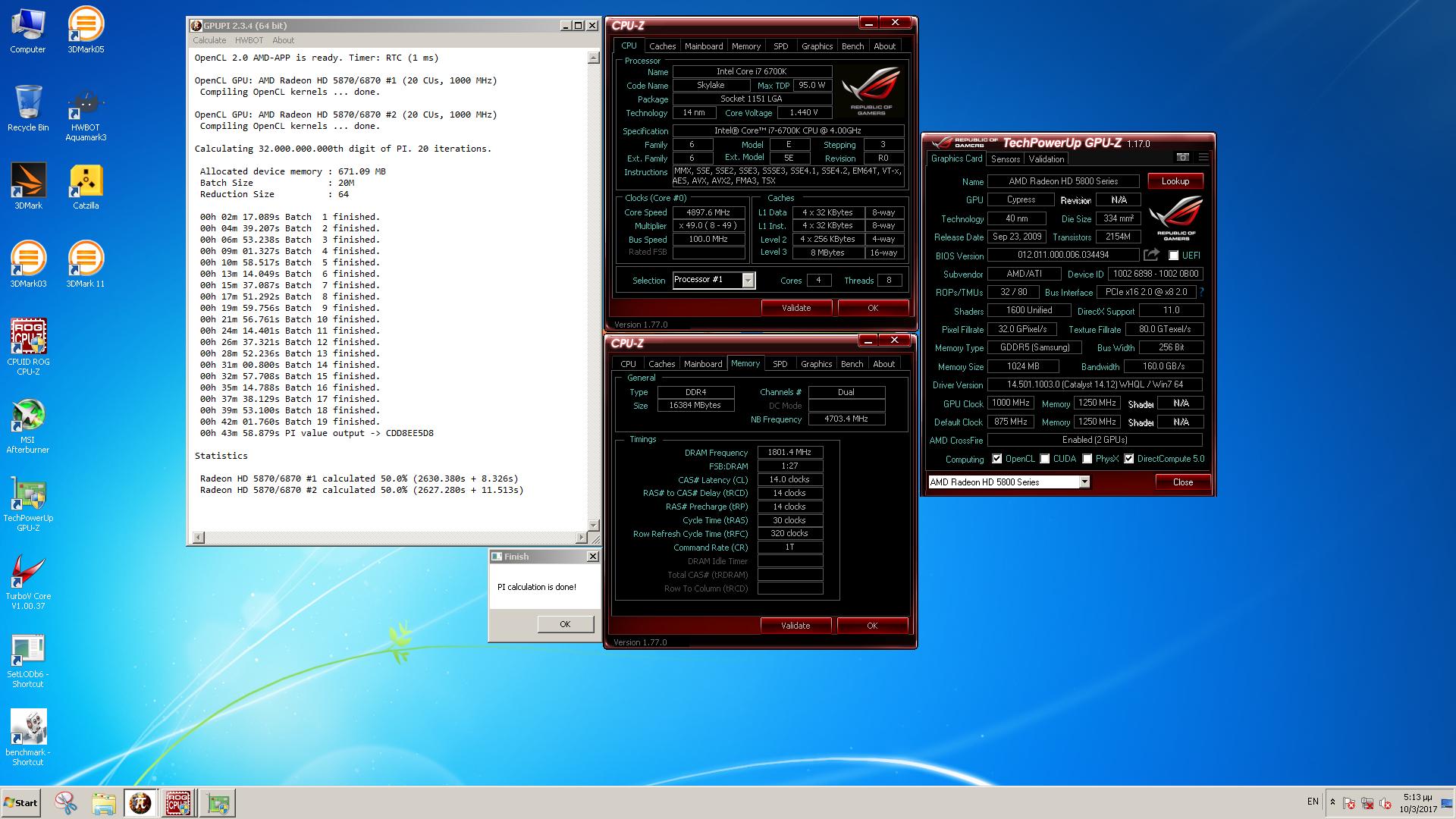1456x819 pixels.
Task: Launch the 3DMark desktop icon
Action: [28, 187]
